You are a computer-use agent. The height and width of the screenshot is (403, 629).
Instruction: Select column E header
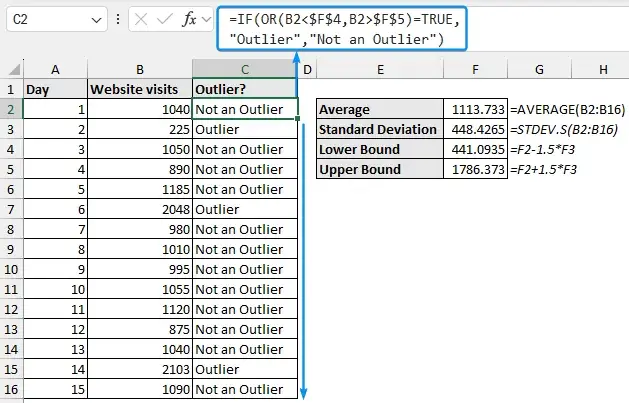coord(380,69)
